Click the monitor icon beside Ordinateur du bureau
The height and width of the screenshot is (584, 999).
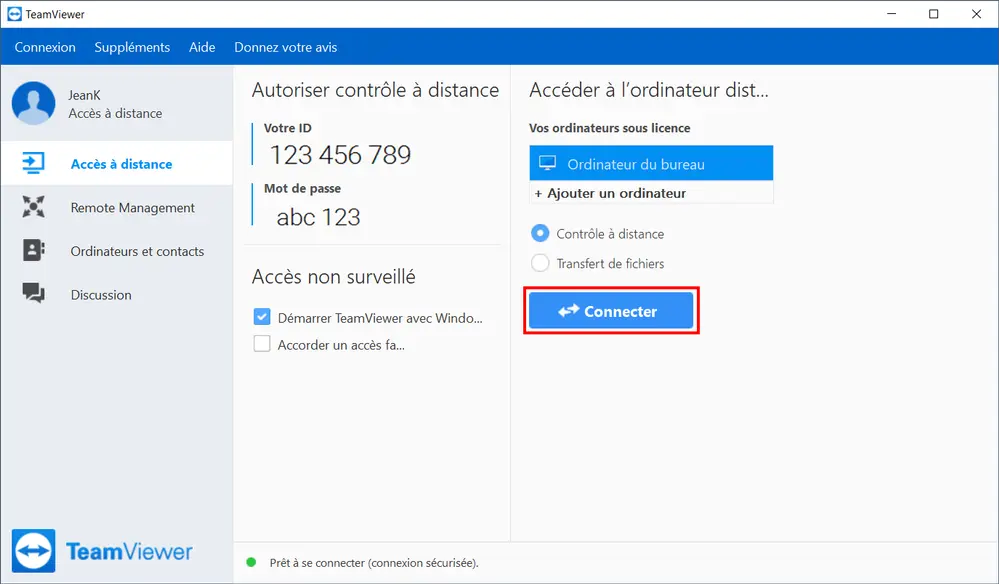(547, 163)
